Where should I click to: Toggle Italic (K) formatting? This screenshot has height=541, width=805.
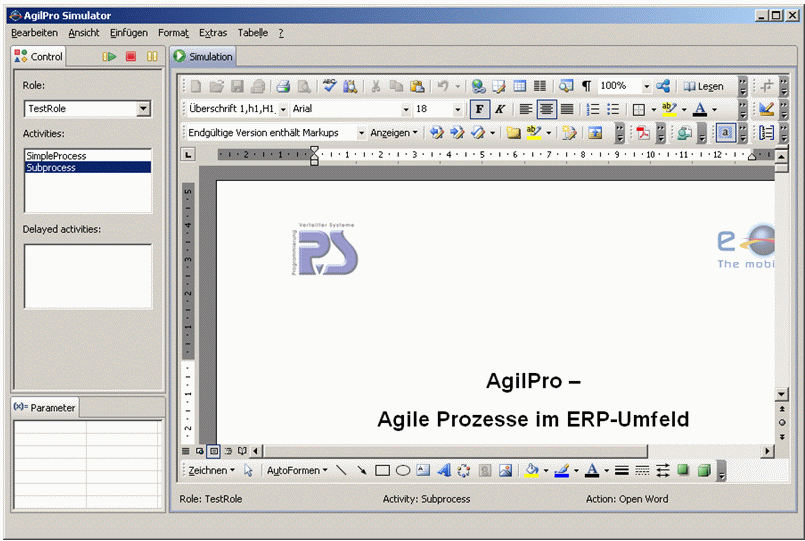500,109
